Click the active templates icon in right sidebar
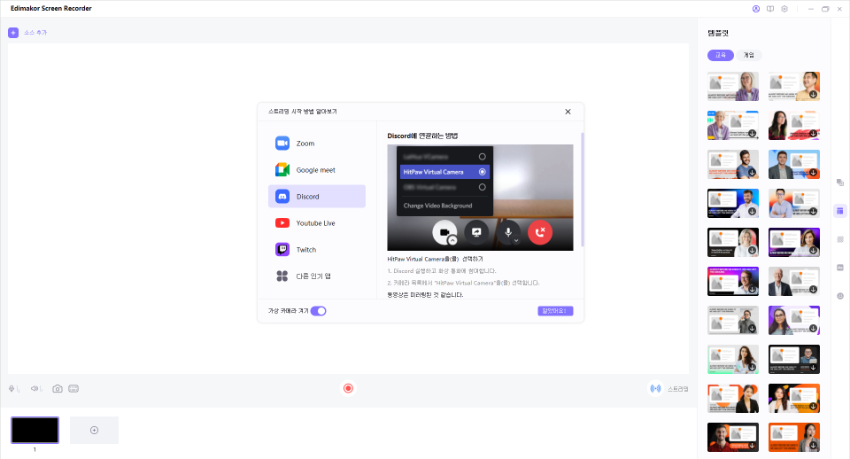This screenshot has width=850, height=459. [x=840, y=211]
